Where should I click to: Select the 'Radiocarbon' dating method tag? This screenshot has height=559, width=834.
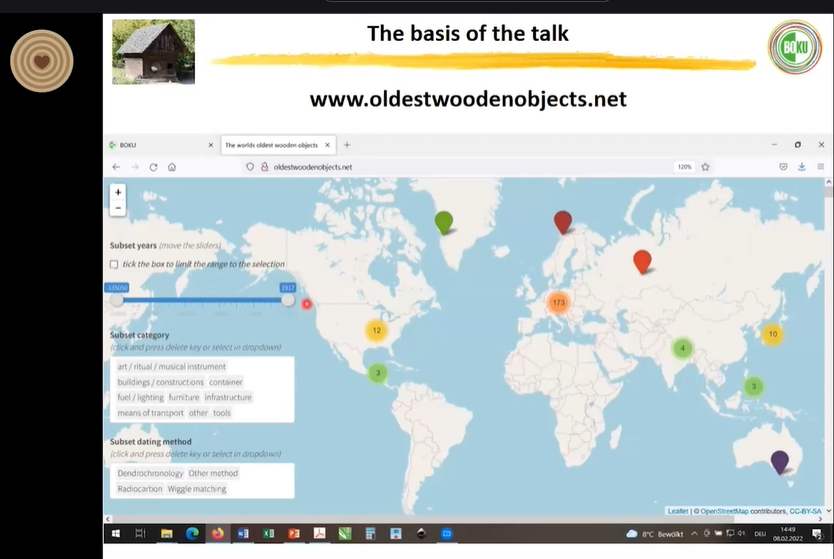coord(140,489)
